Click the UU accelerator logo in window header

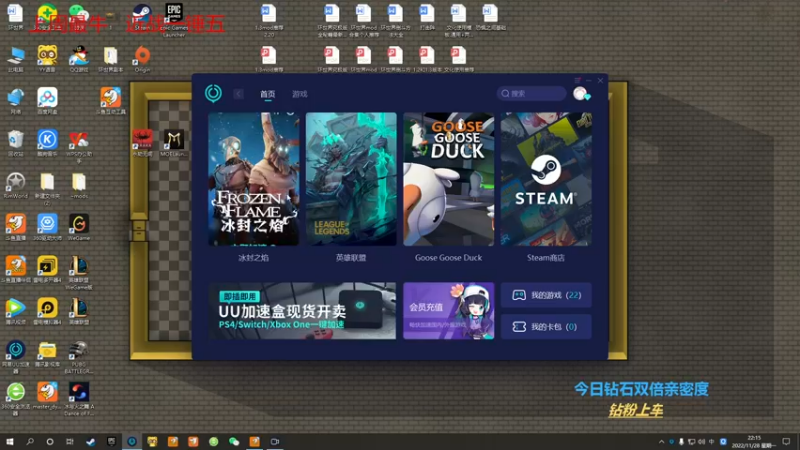pyautogui.click(x=213, y=93)
